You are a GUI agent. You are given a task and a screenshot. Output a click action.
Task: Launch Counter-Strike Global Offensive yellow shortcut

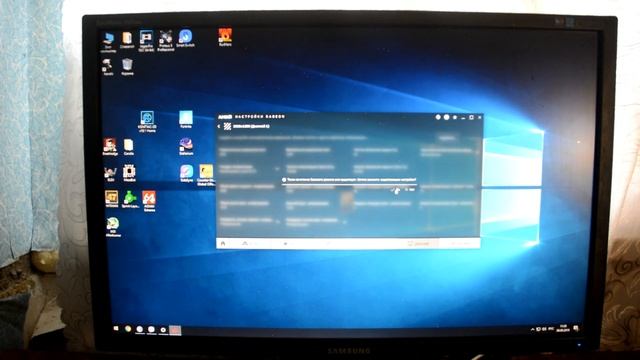[206, 175]
